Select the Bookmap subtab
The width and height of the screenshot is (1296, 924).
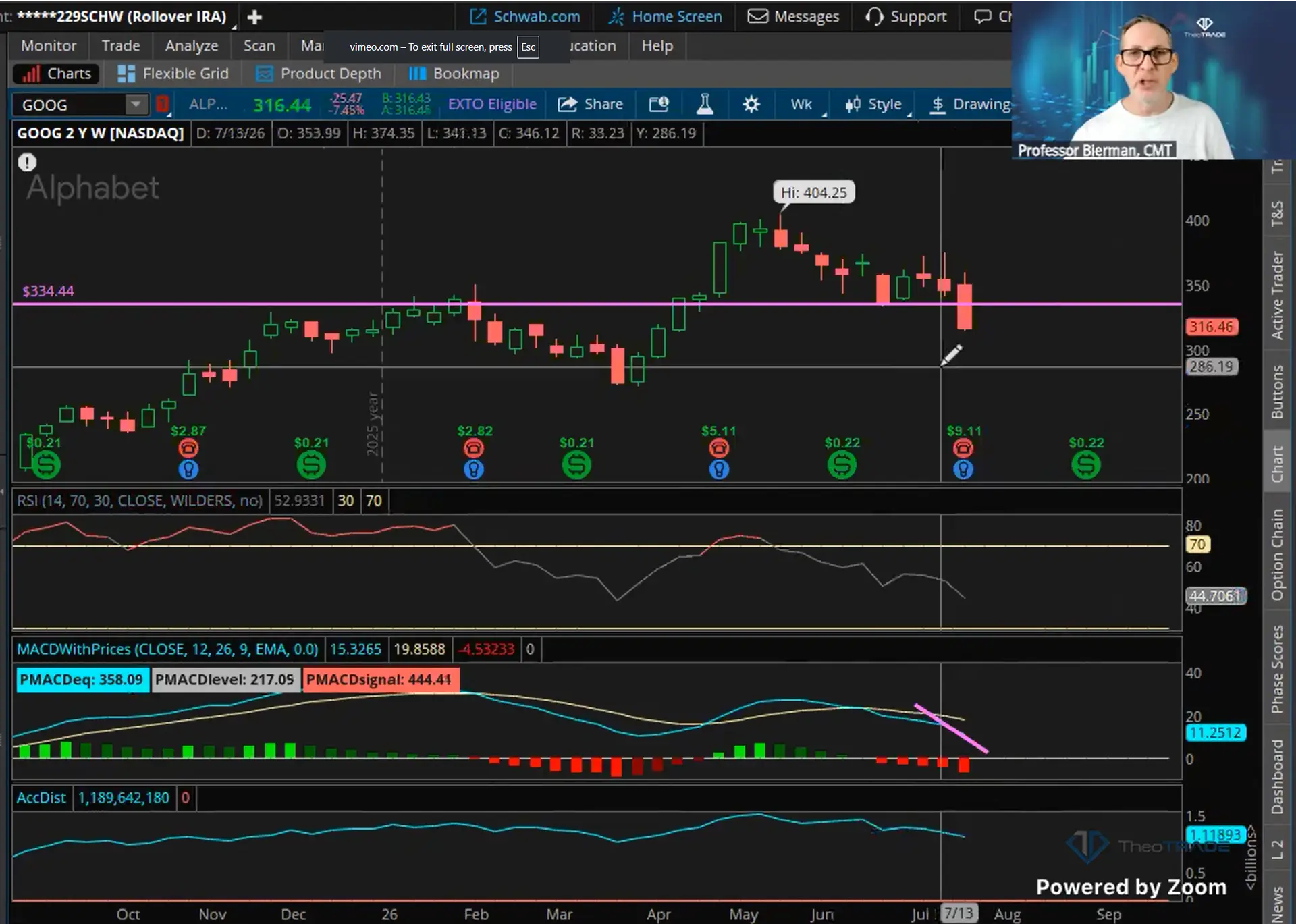click(x=454, y=74)
